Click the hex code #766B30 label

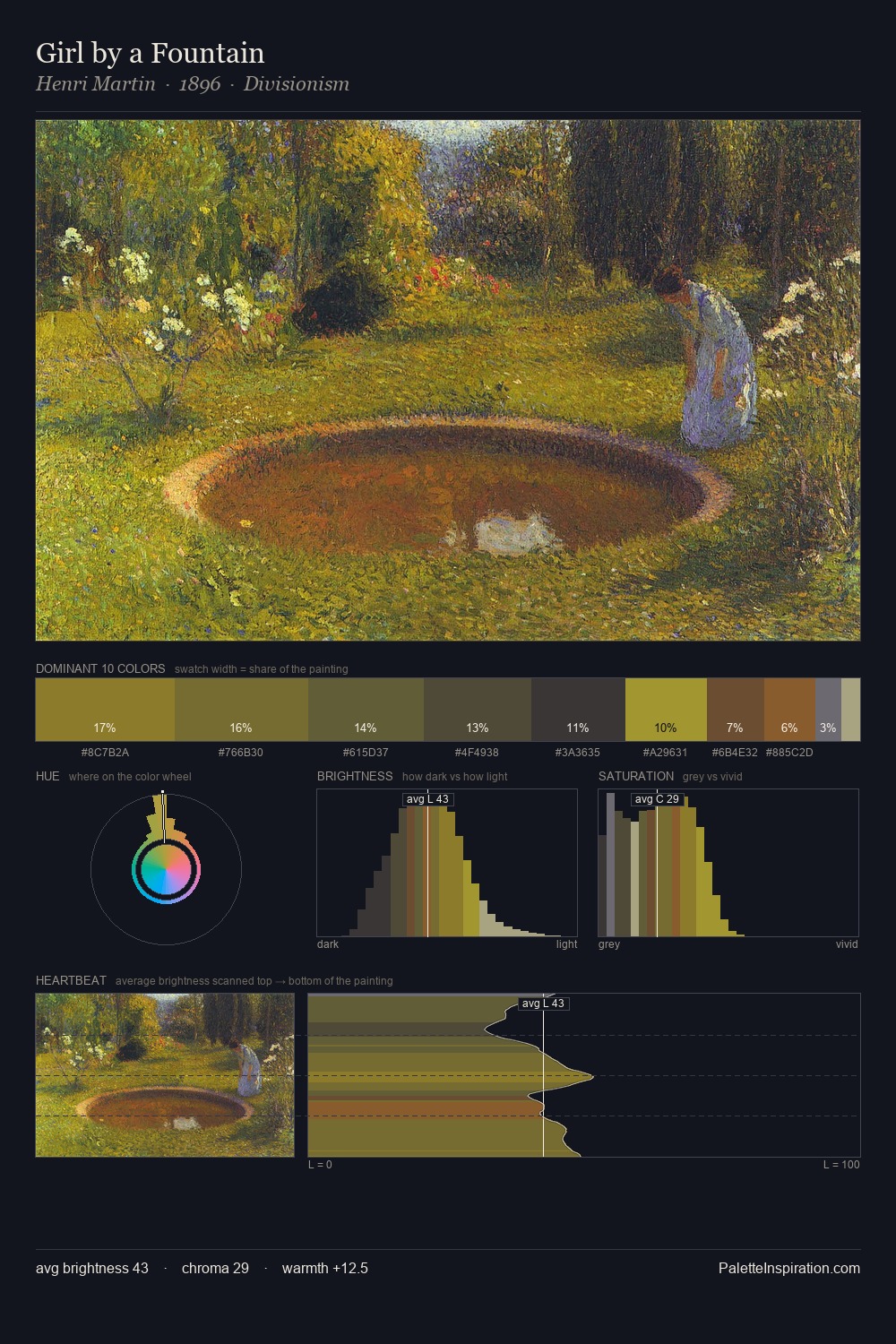click(241, 753)
